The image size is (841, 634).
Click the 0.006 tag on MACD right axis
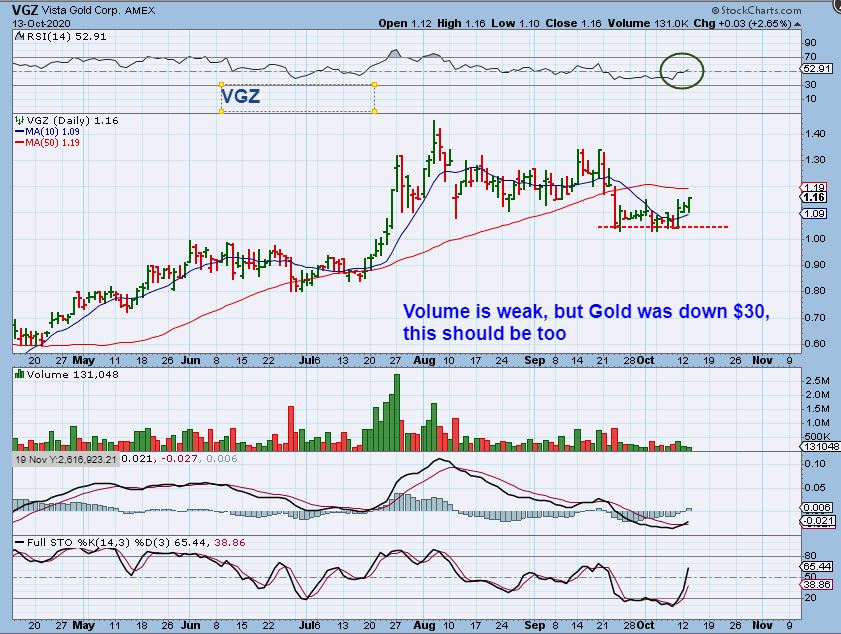(x=817, y=507)
